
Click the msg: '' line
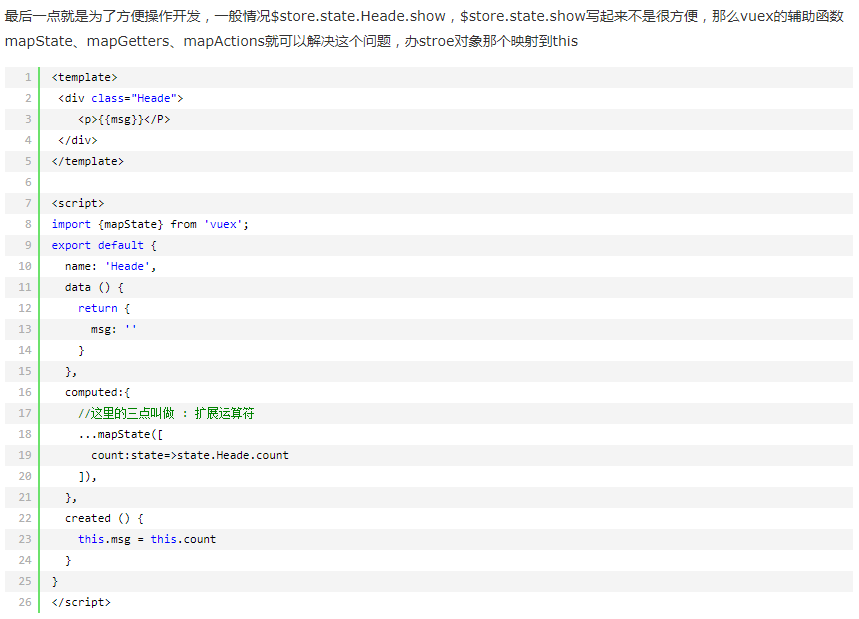coord(114,329)
